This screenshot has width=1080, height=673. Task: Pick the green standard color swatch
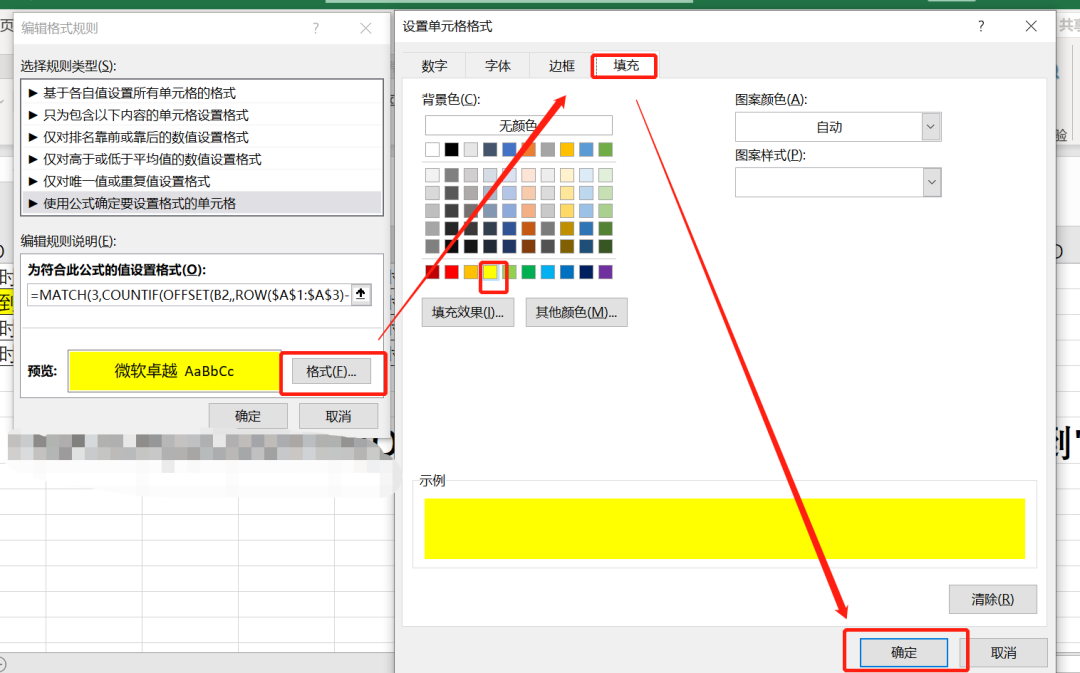click(x=528, y=272)
